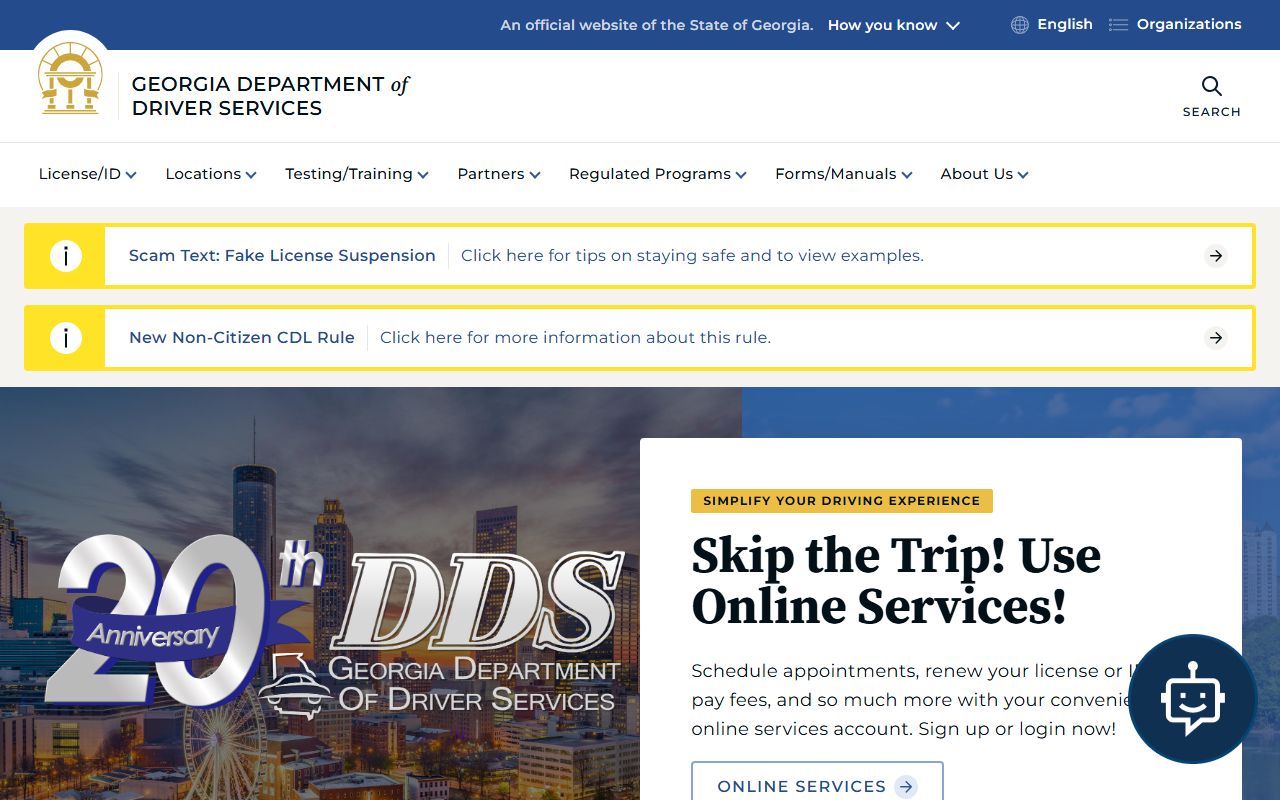Screen dimensions: 1280x800
Task: Click arrow icon on Non-Citizen CDL alert
Action: 1216,338
